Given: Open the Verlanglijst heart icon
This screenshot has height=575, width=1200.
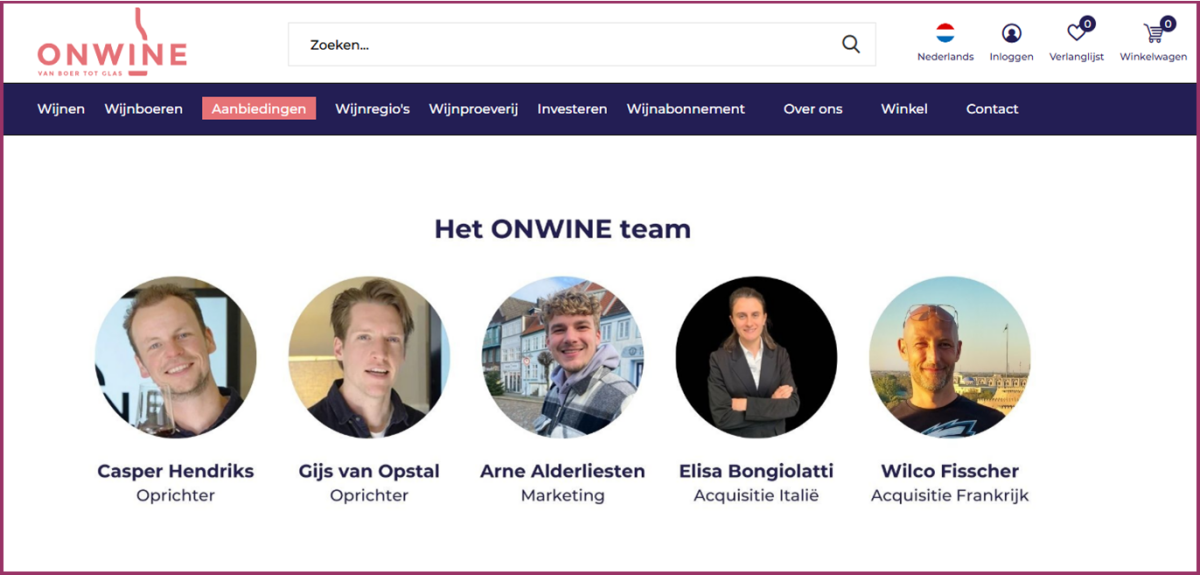Looking at the screenshot, I should click(1077, 32).
